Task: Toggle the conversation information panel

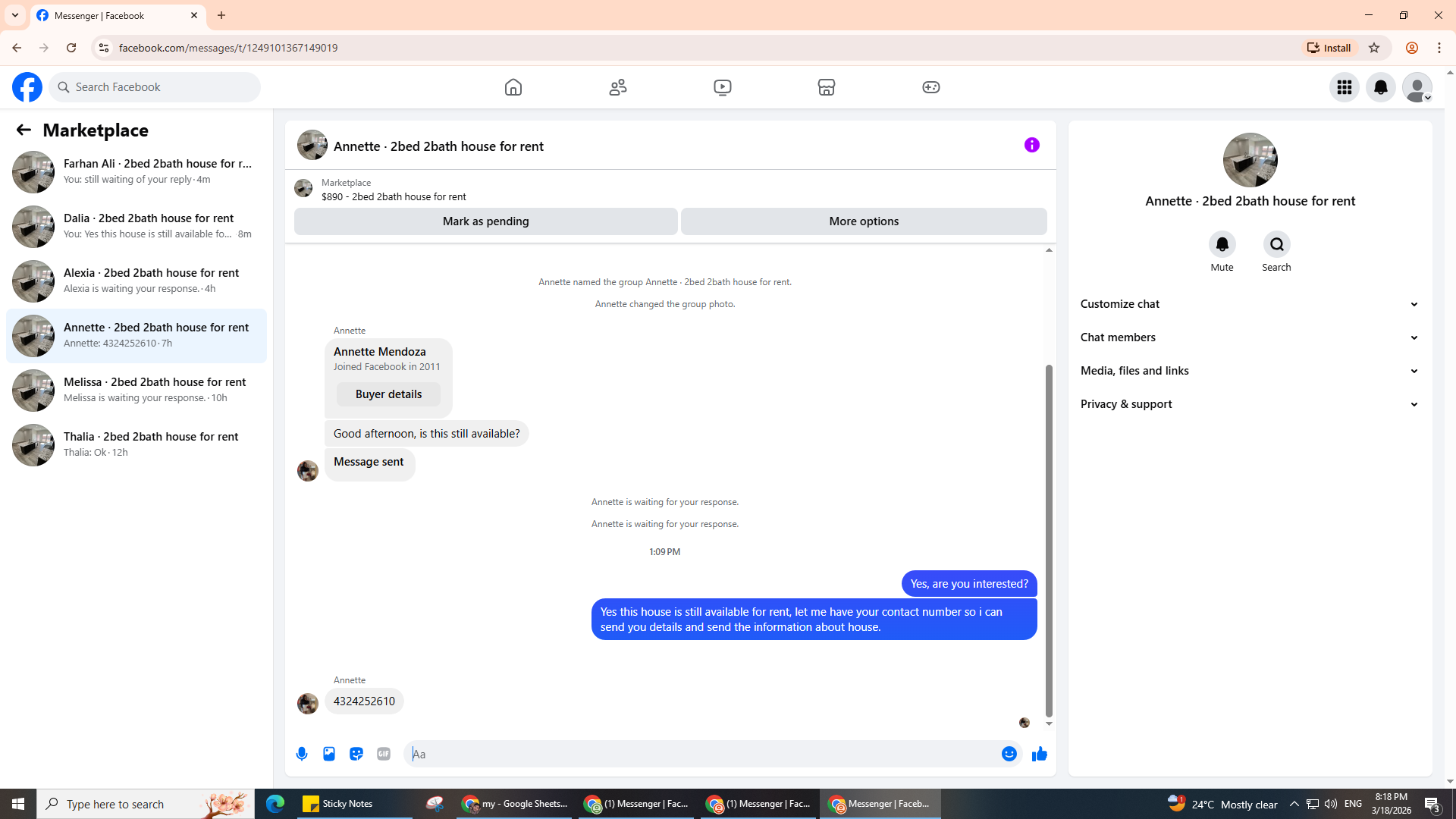Action: (1031, 145)
